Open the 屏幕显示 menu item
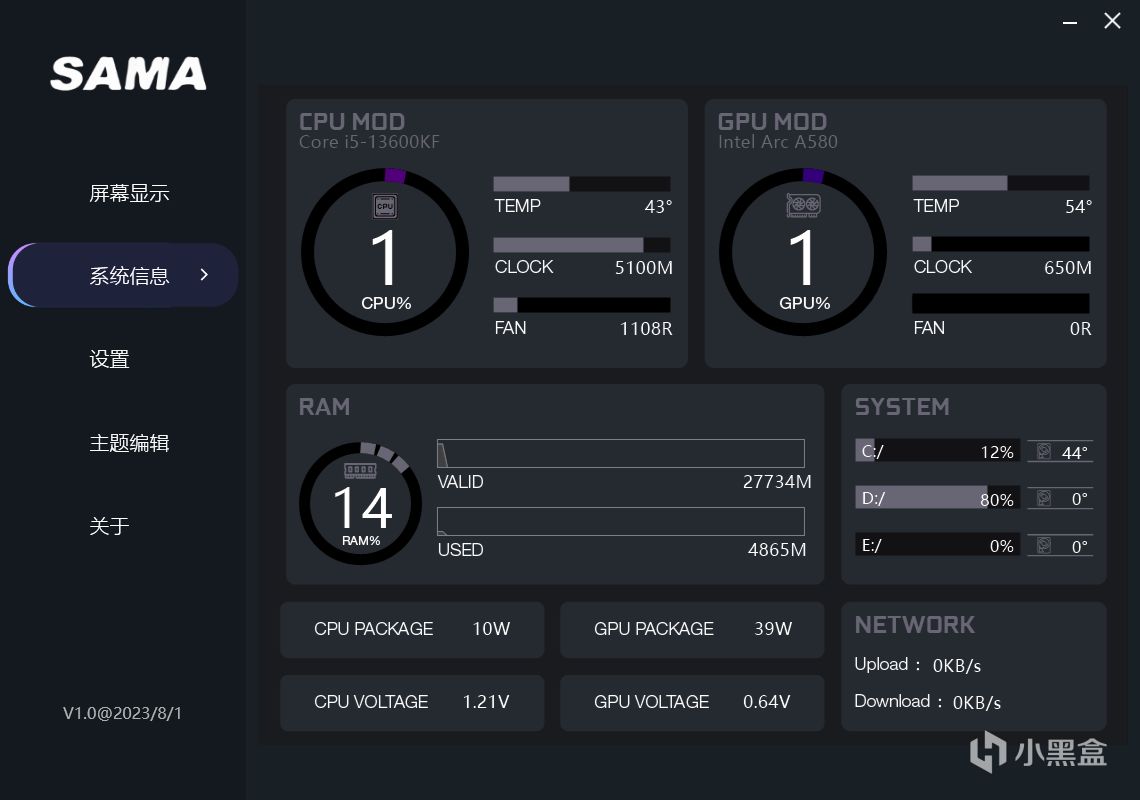The height and width of the screenshot is (800, 1140). [x=129, y=193]
